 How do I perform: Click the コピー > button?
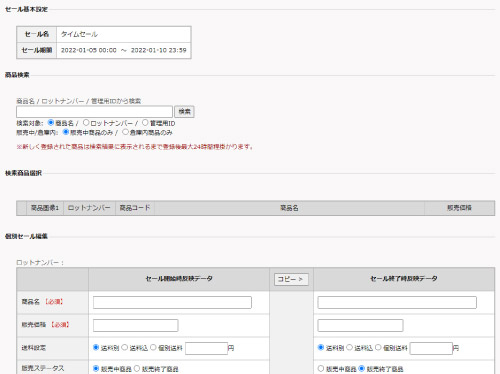point(291,279)
